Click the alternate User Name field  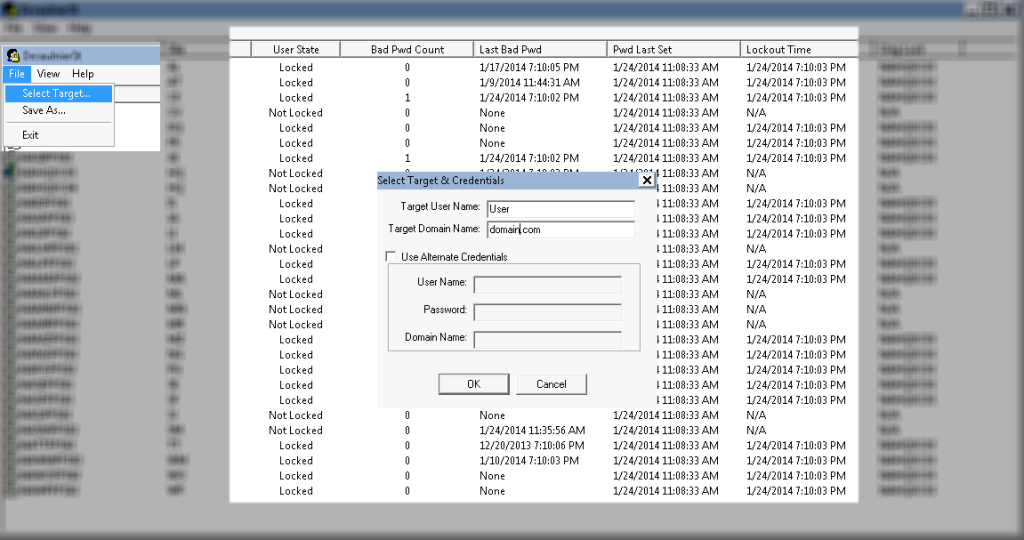tap(547, 284)
